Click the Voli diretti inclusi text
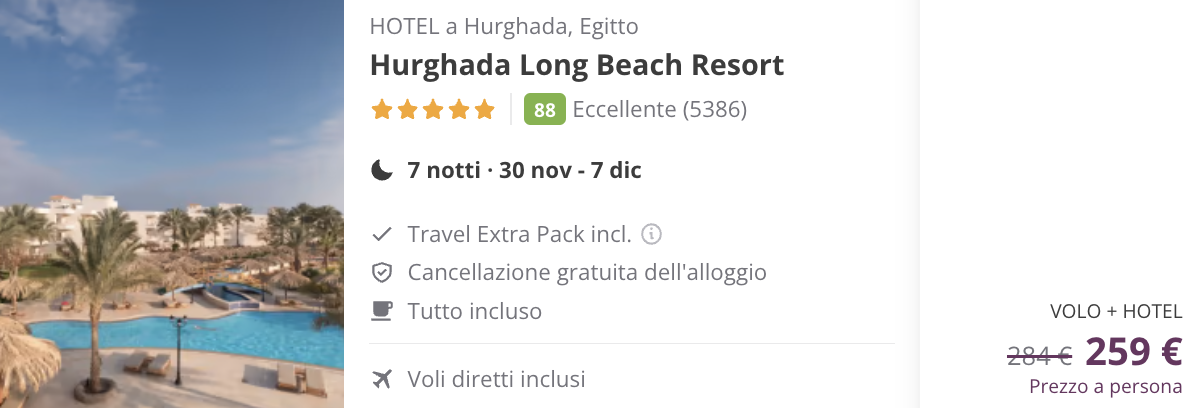This screenshot has height=408, width=1202. click(496, 380)
